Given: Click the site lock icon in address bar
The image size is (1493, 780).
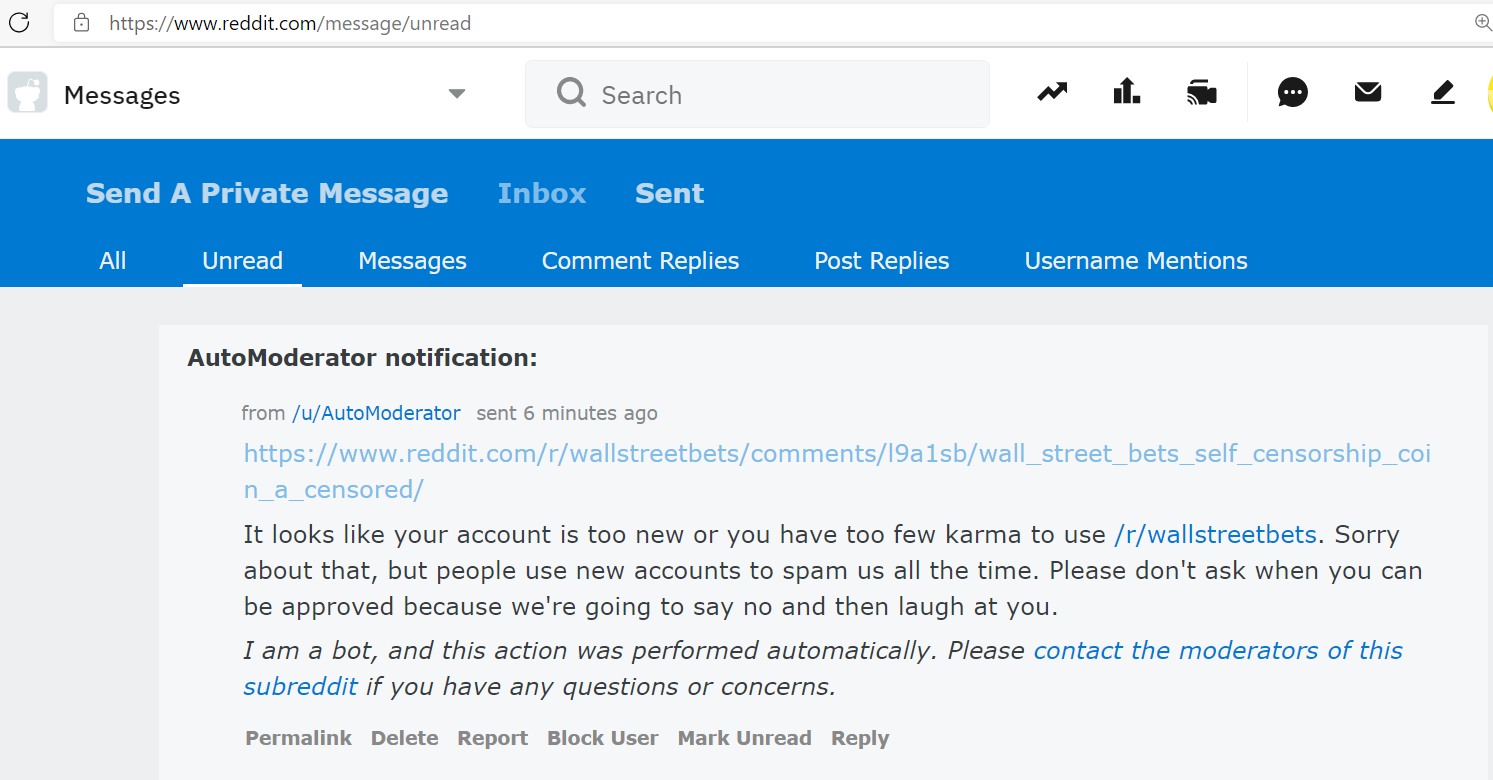Looking at the screenshot, I should click(82, 22).
